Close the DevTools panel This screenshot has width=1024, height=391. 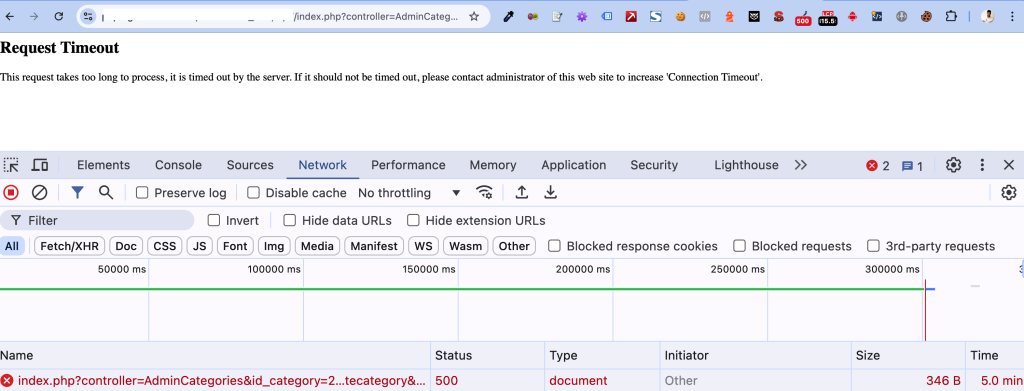click(1009, 165)
